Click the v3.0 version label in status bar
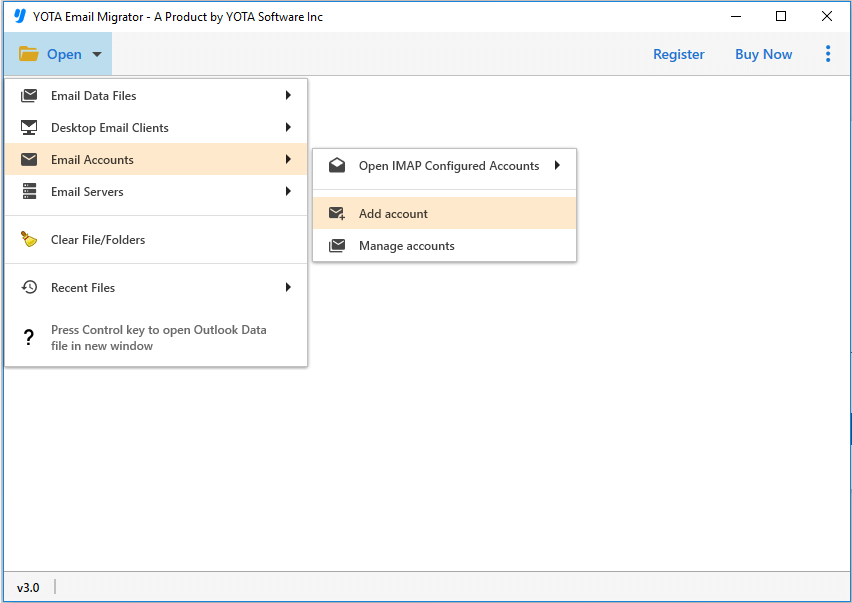This screenshot has width=852, height=603. point(28,587)
